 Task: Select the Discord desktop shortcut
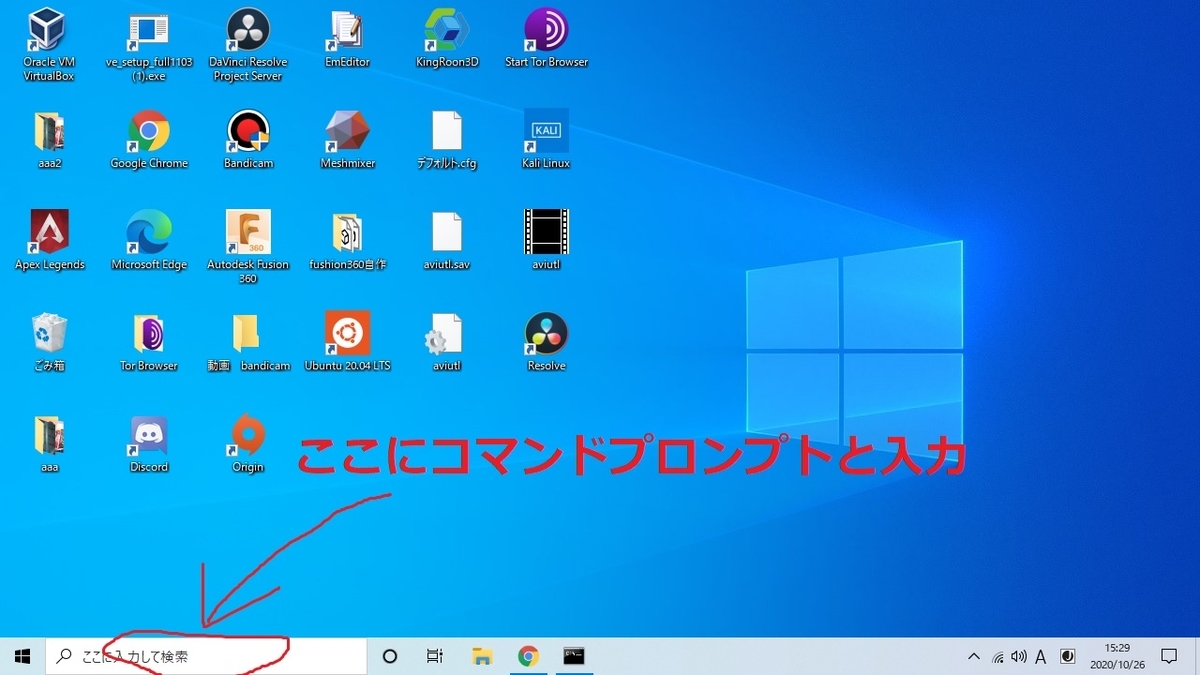click(x=149, y=444)
